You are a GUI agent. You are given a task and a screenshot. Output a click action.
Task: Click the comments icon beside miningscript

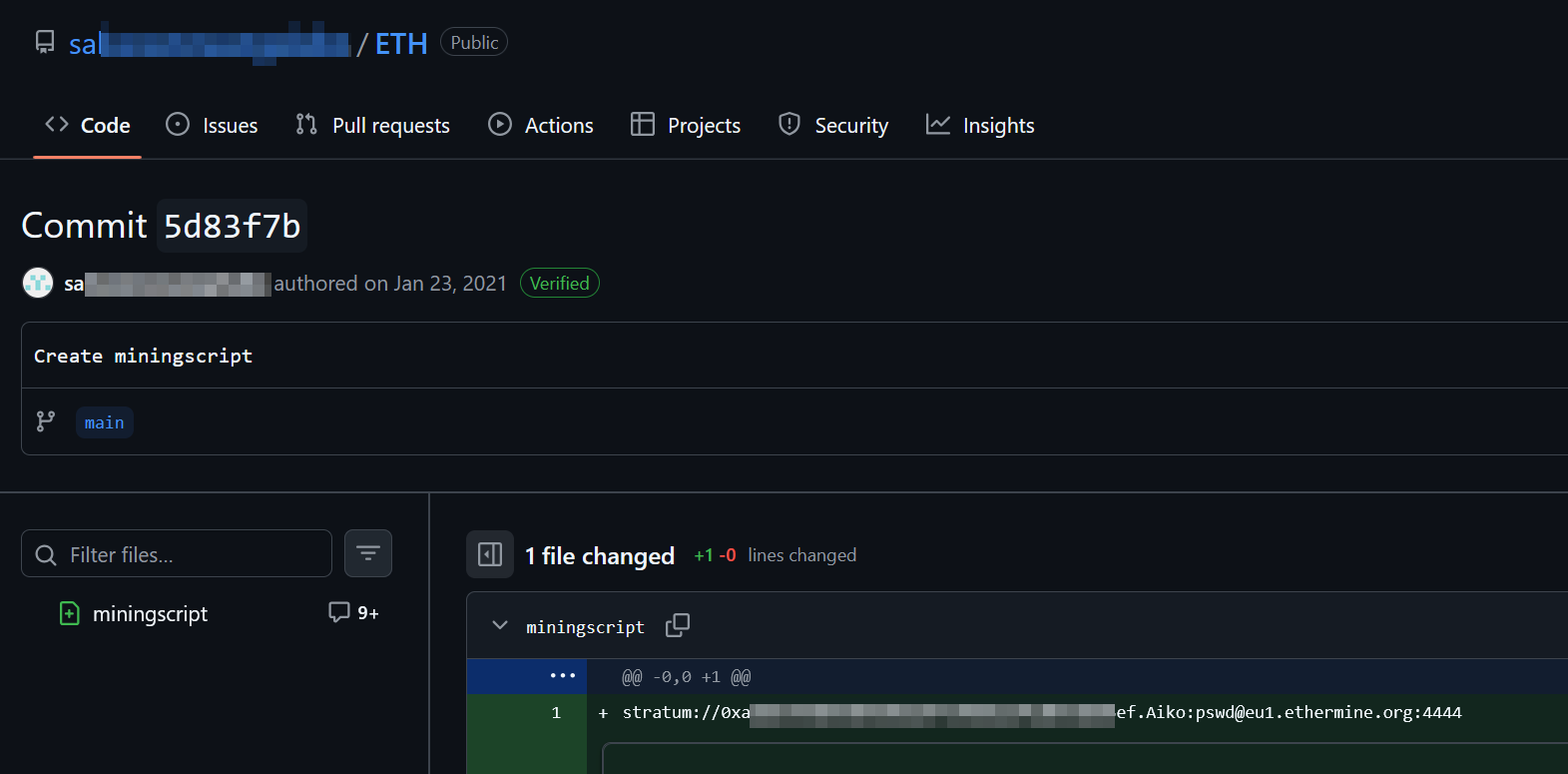[339, 612]
